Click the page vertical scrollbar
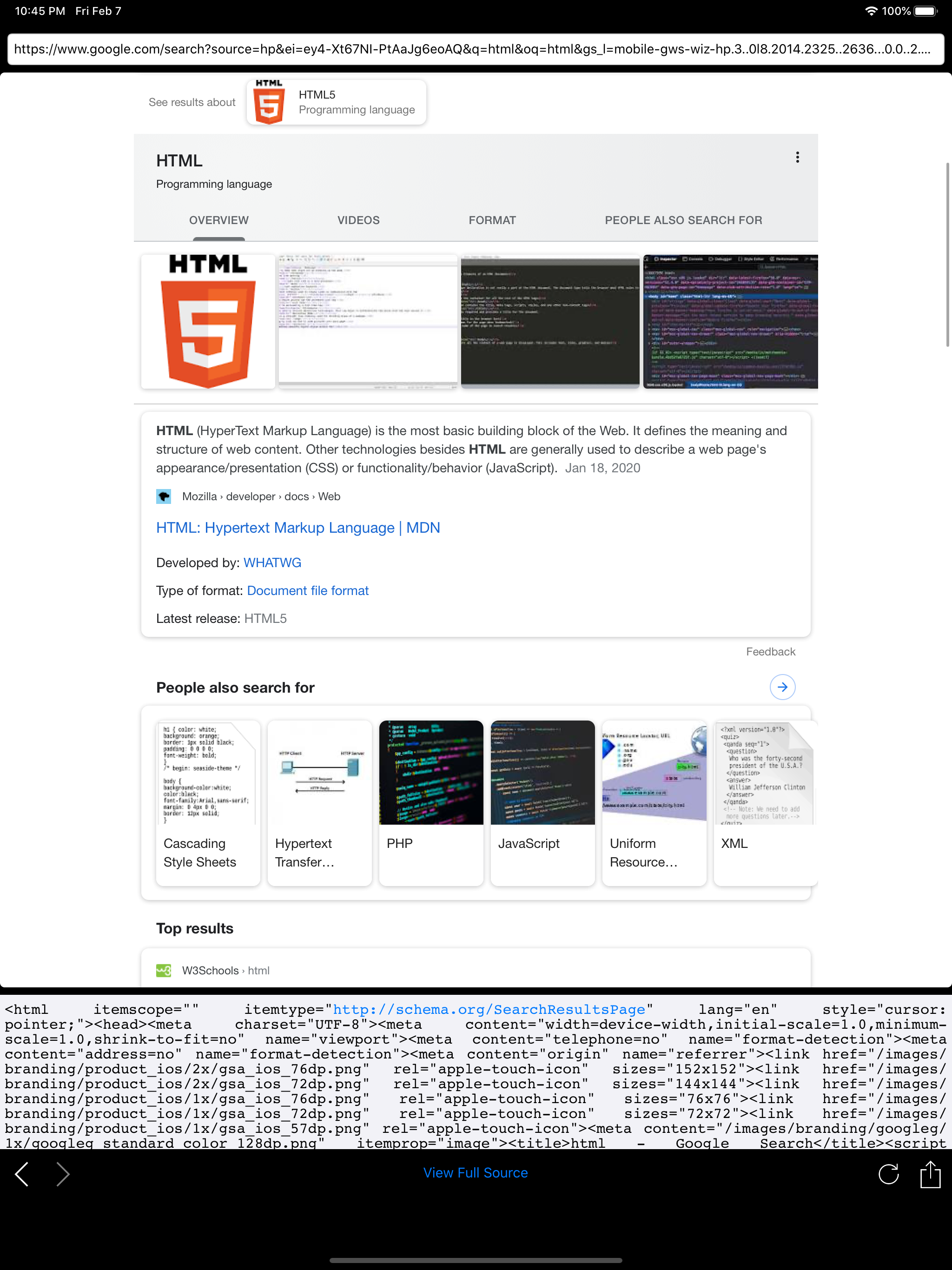The width and height of the screenshot is (952, 1270). click(x=948, y=254)
